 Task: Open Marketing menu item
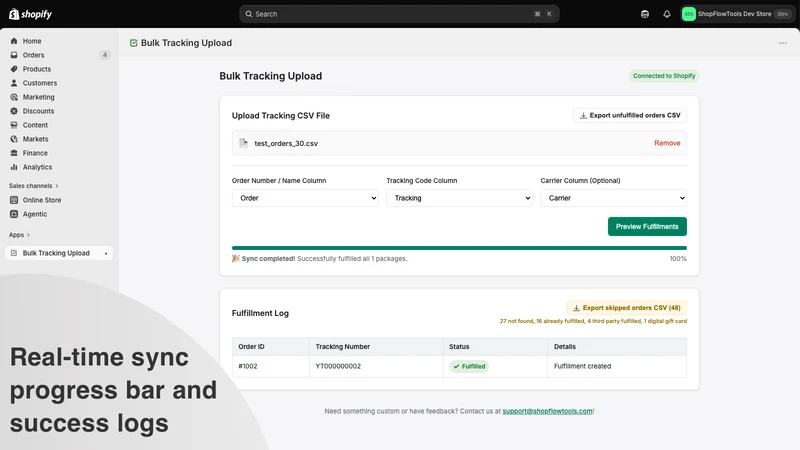click(38, 97)
